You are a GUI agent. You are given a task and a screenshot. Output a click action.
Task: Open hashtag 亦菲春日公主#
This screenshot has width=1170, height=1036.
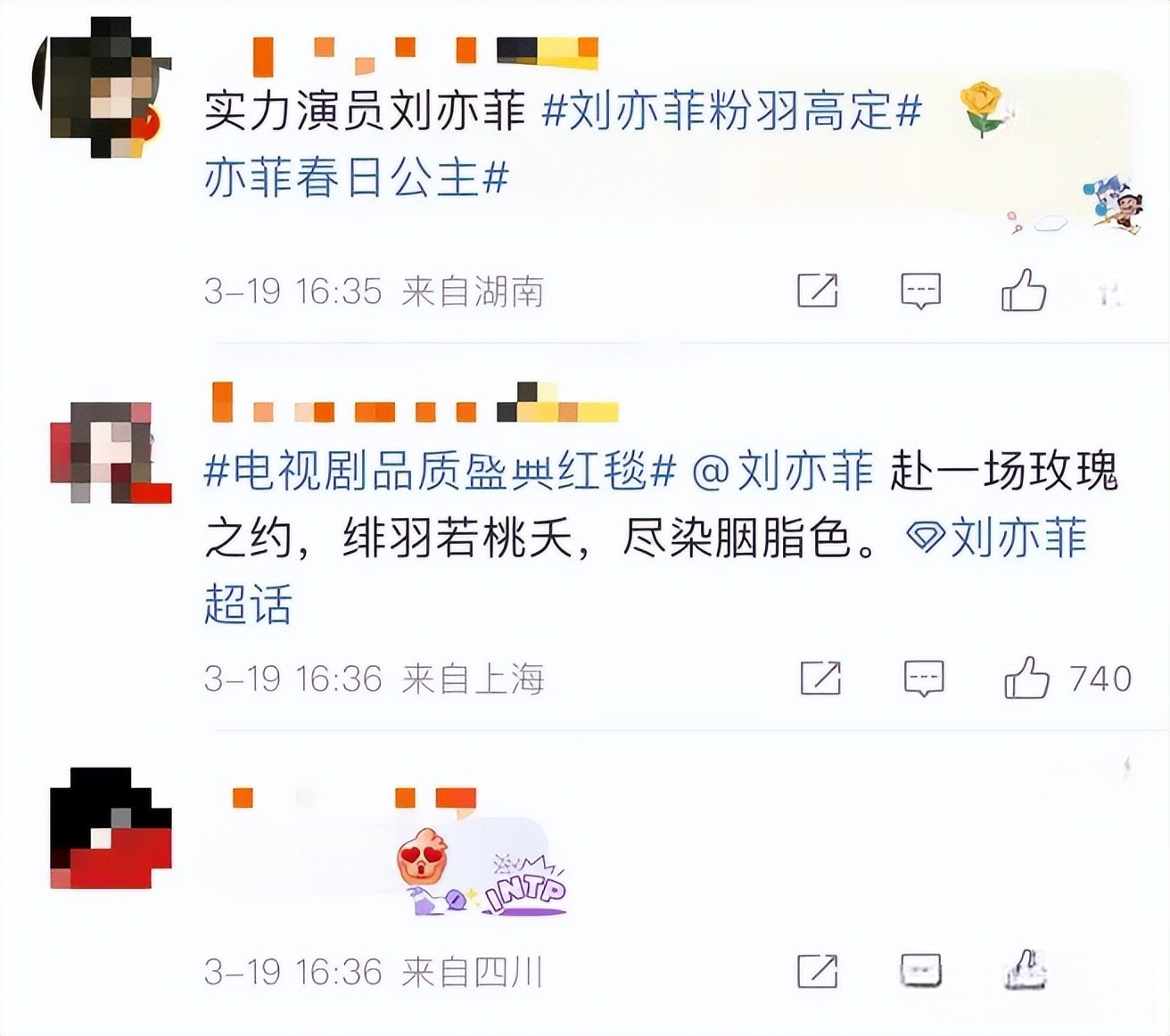point(357,177)
